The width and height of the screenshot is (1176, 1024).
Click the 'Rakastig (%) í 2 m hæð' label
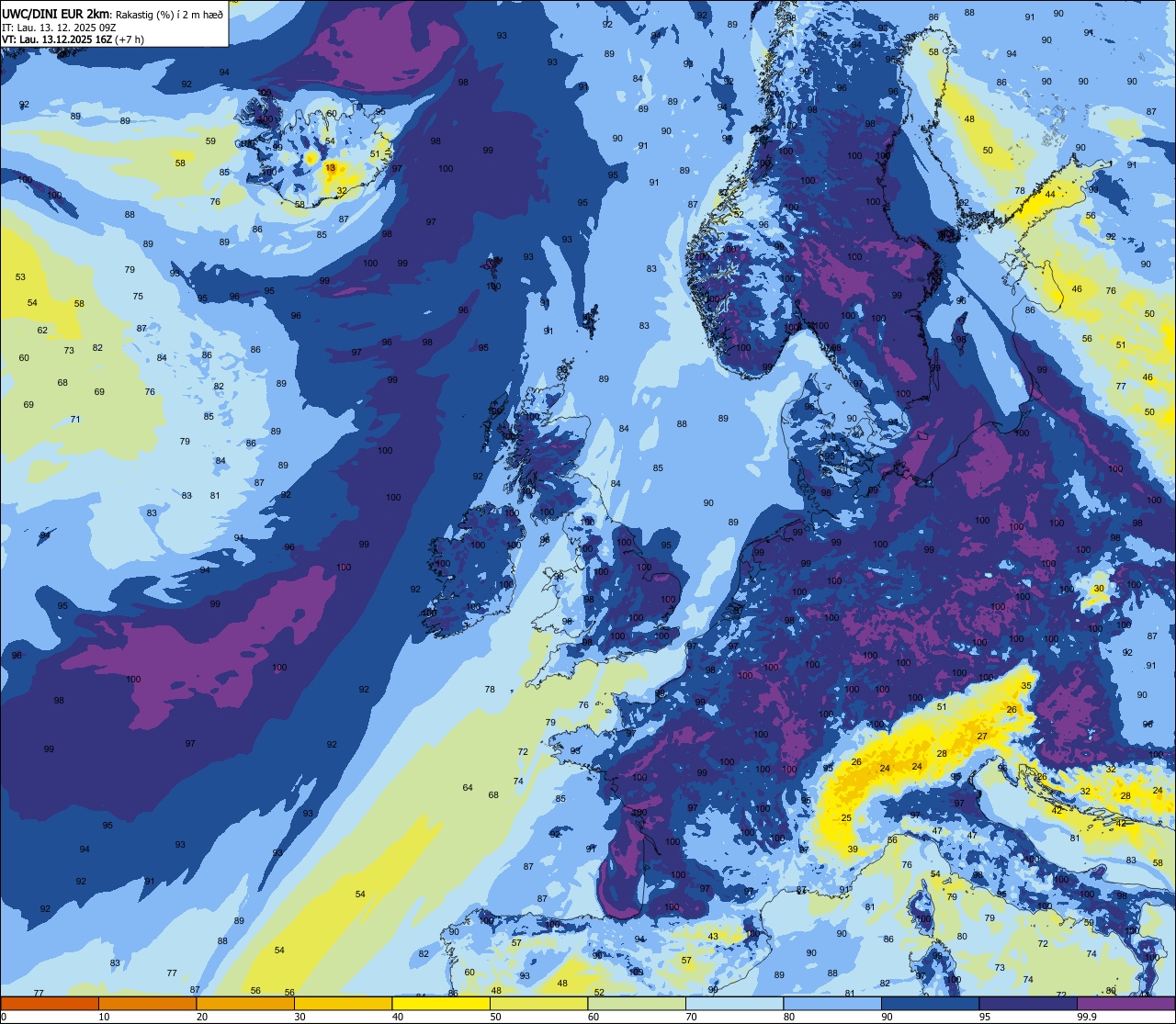[169, 14]
